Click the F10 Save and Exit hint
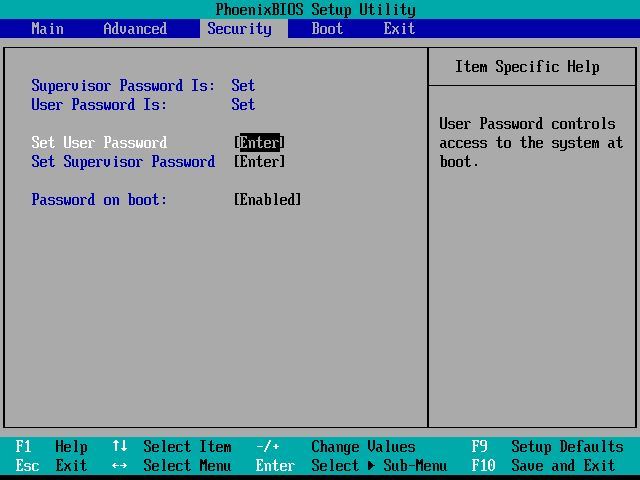This screenshot has width=640, height=480. [x=543, y=465]
